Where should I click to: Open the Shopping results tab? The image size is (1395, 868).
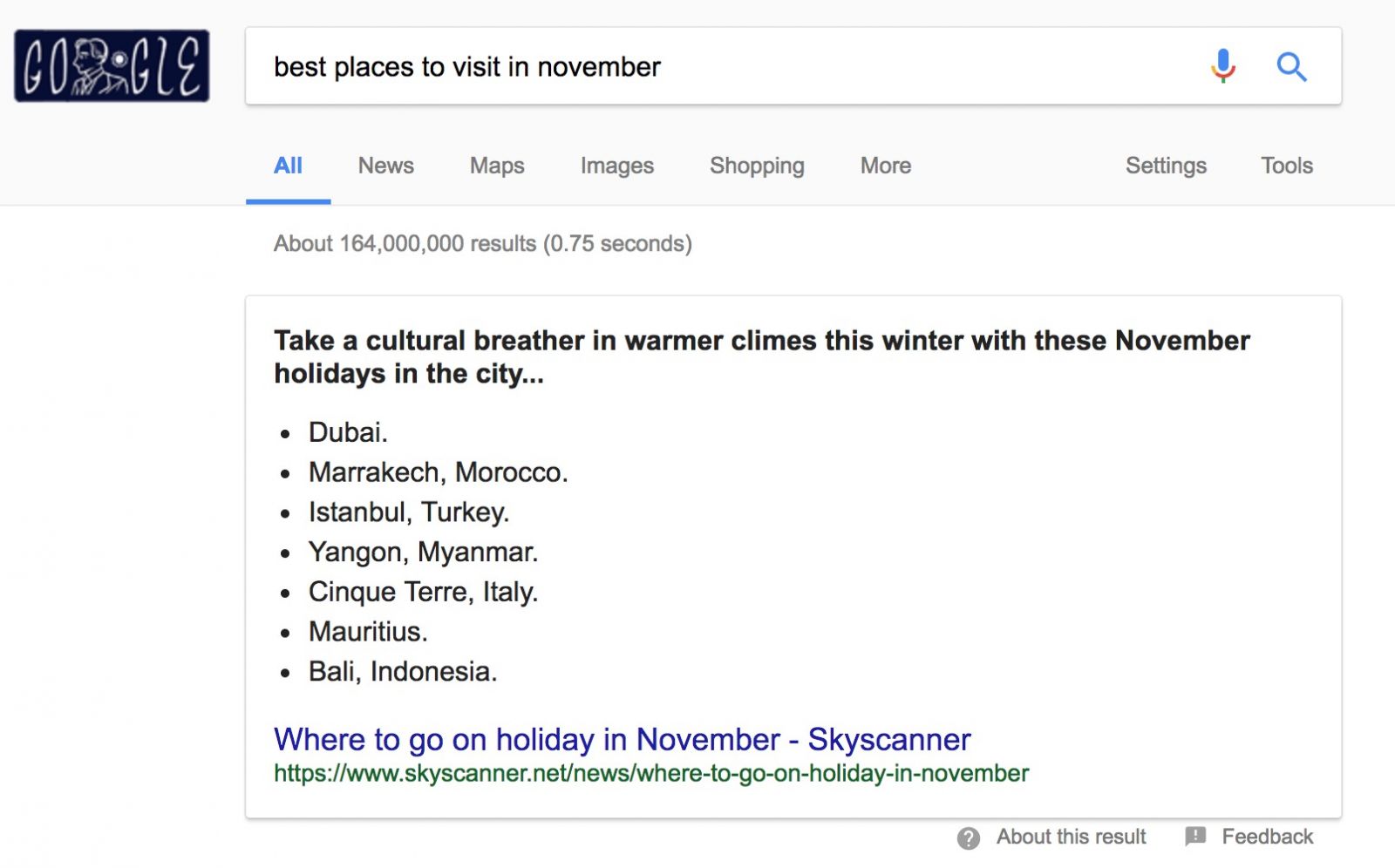[x=757, y=166]
